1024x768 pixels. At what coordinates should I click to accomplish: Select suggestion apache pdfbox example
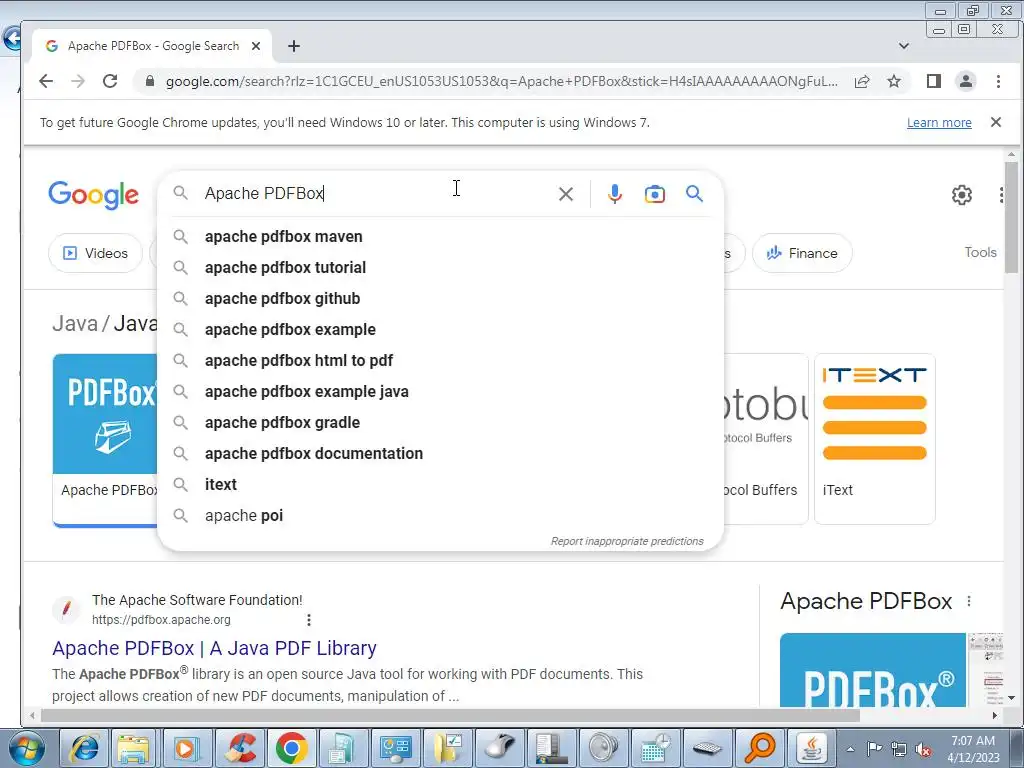[440, 330]
